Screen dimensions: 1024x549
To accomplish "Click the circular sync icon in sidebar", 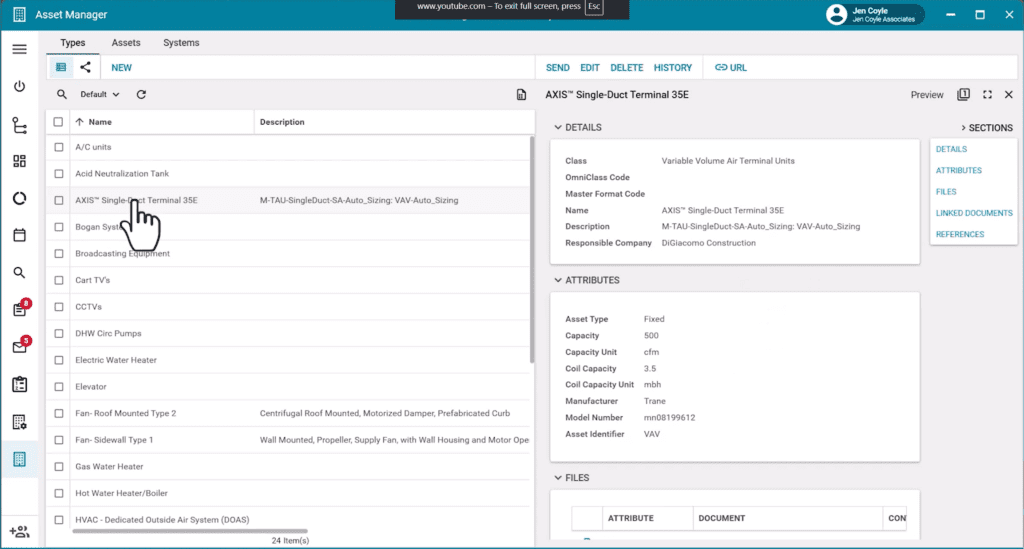I will pos(20,198).
